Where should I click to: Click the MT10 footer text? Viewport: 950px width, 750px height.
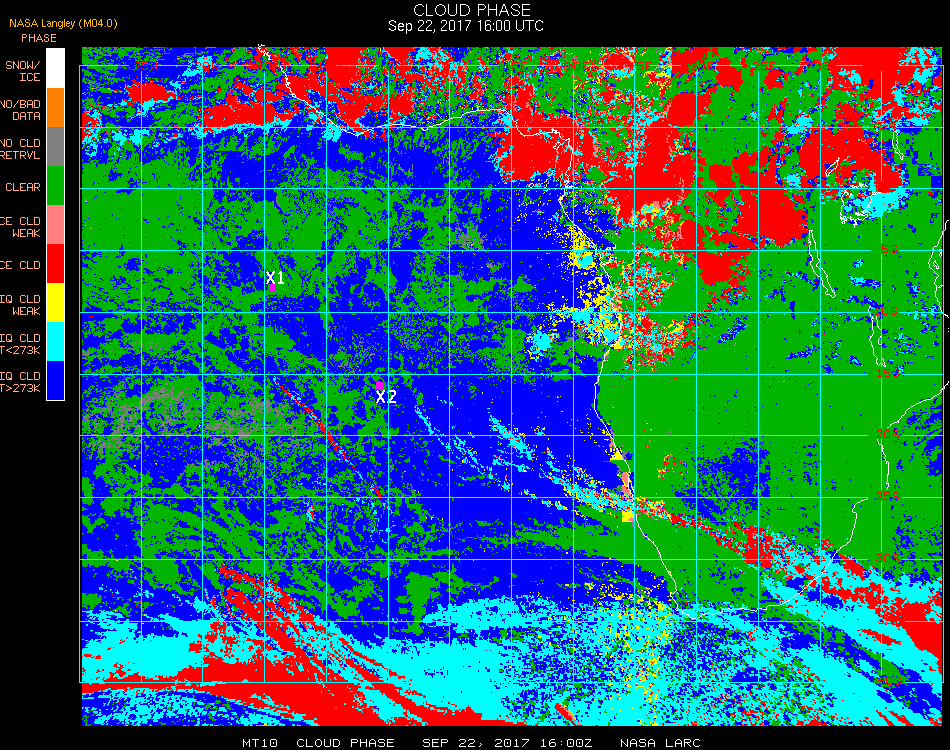tap(260, 743)
